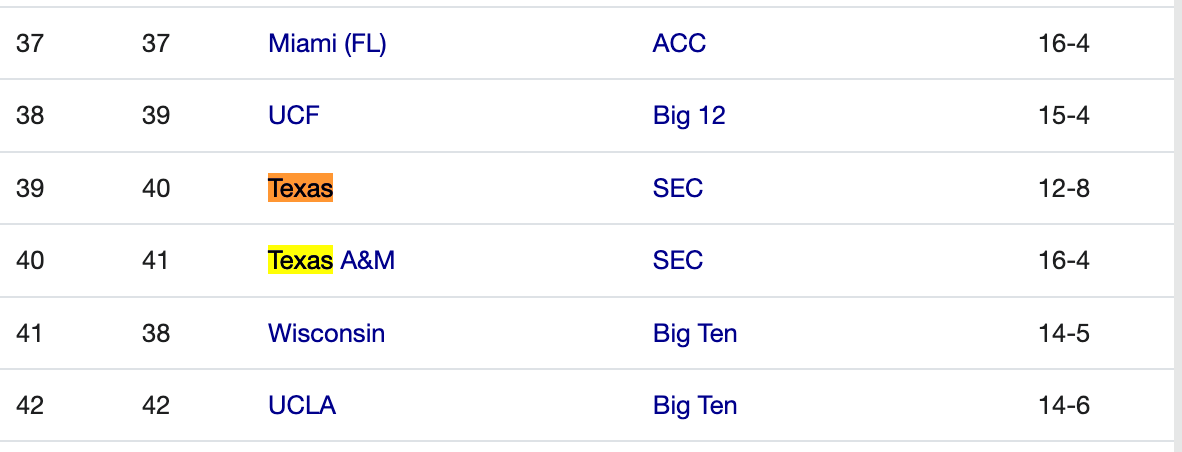The width and height of the screenshot is (1182, 452).
Task: Open SEC link in the Texas A&M row
Action: pyautogui.click(x=678, y=261)
